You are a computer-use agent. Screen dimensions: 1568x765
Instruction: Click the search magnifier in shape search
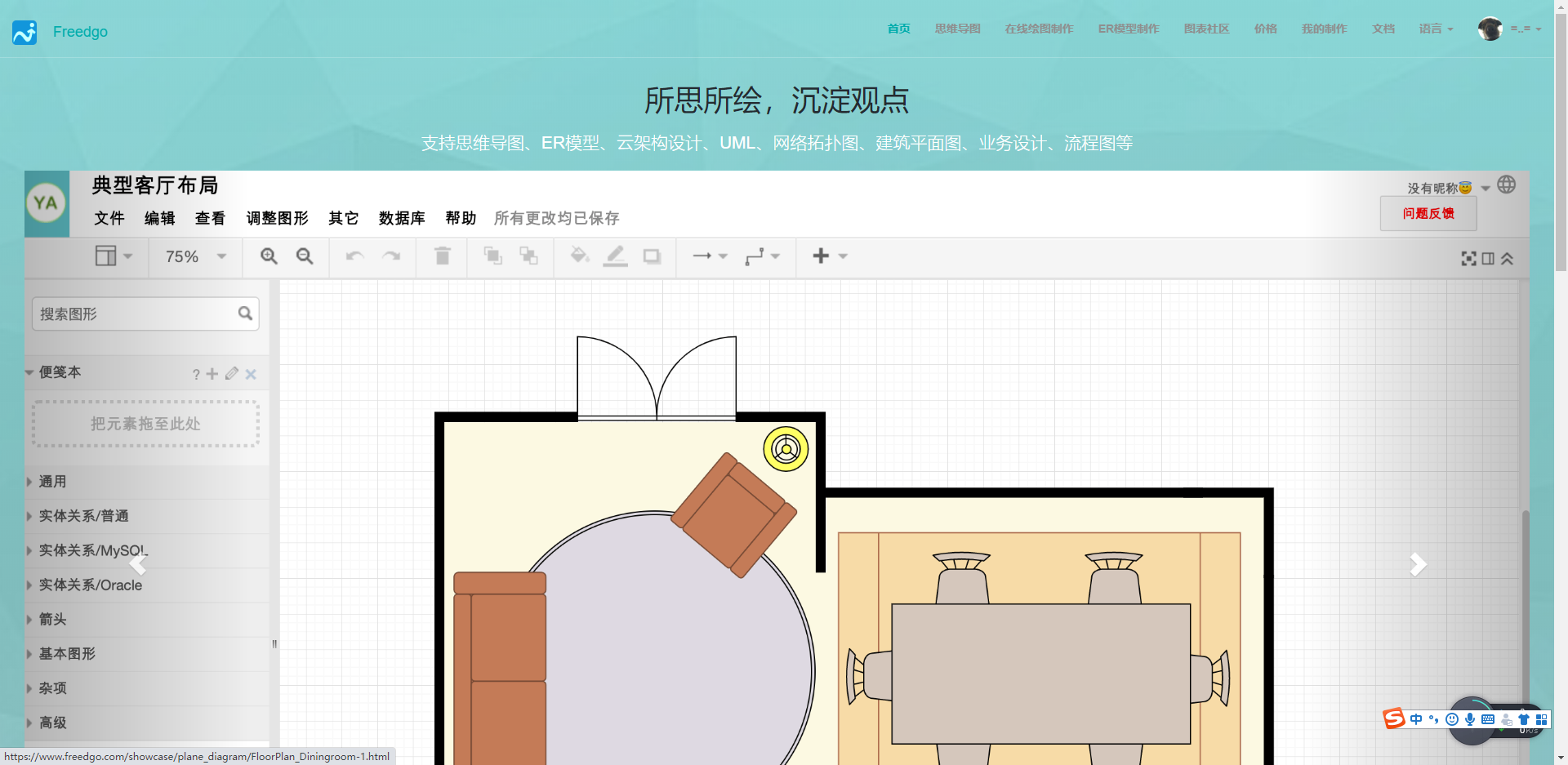tap(245, 314)
